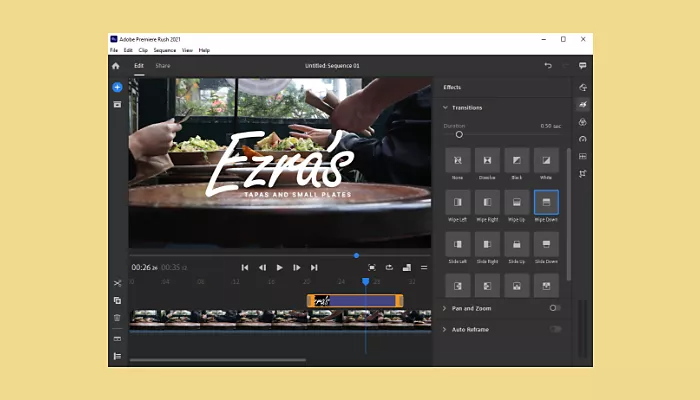This screenshot has width=700, height=400.
Task: Open the Color panel icon
Action: click(x=583, y=122)
